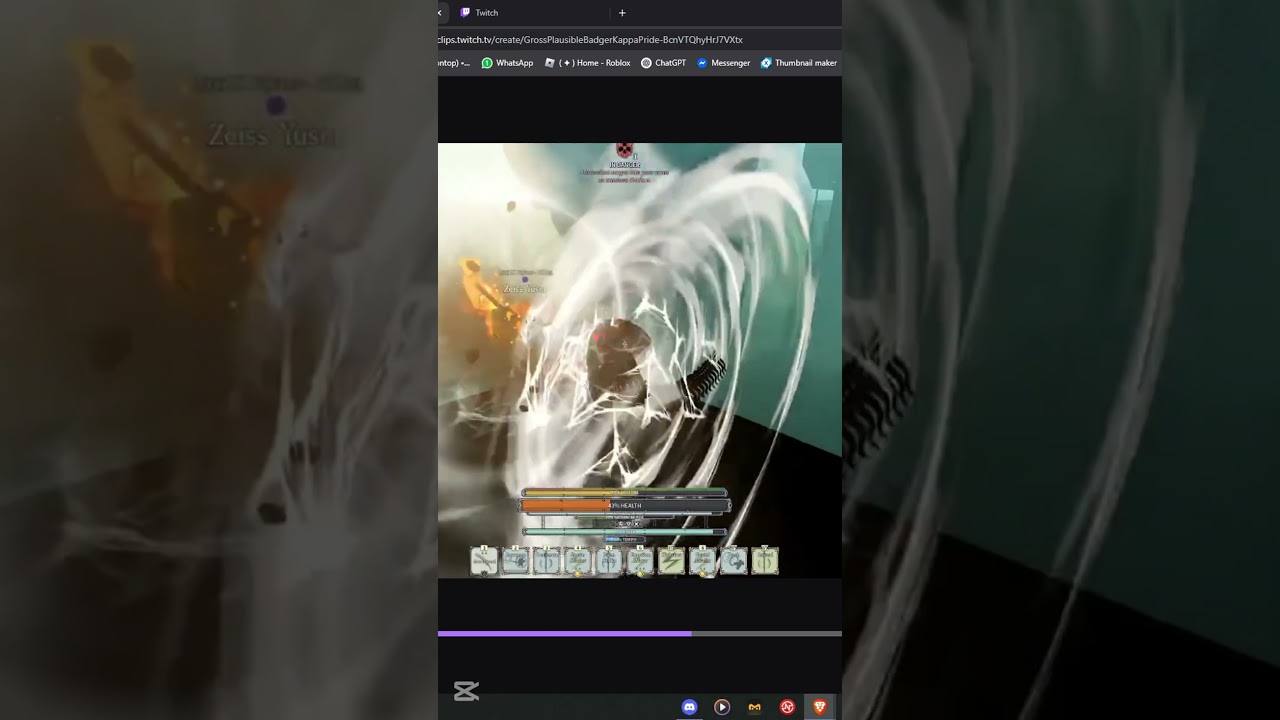Select the last green hotbar card
Image resolution: width=1280 pixels, height=720 pixels.
pyautogui.click(x=765, y=561)
